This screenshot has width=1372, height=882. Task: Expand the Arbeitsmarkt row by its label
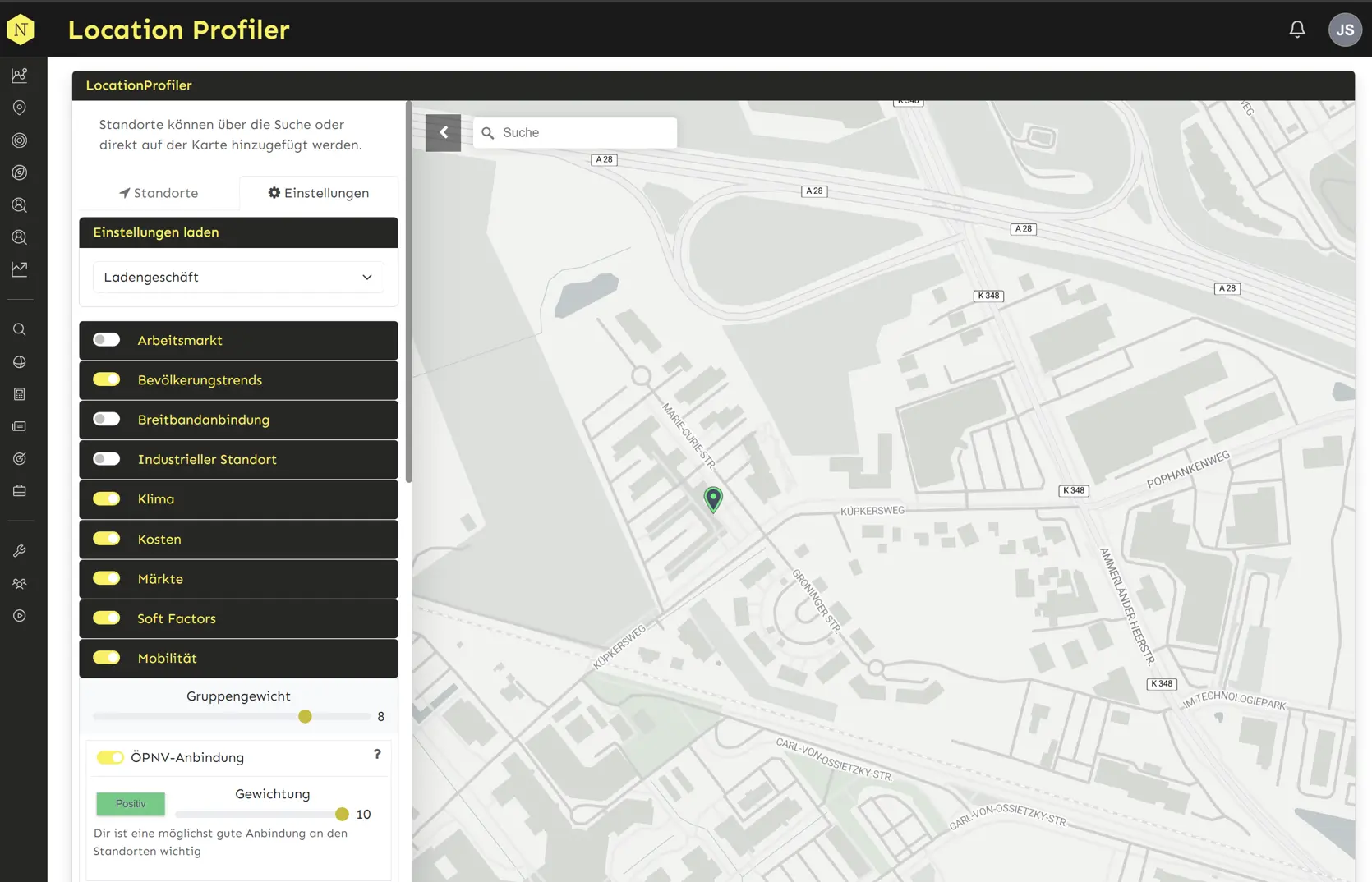(180, 340)
